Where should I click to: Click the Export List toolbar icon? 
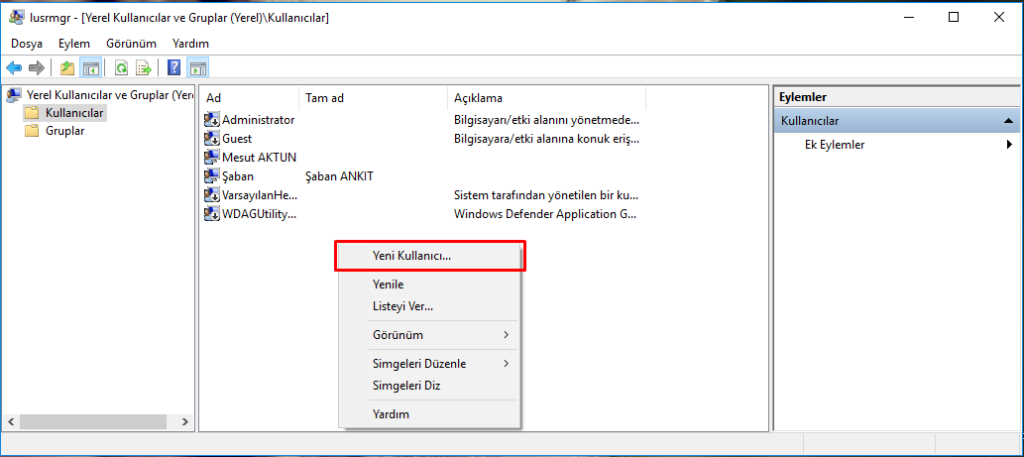[144, 67]
